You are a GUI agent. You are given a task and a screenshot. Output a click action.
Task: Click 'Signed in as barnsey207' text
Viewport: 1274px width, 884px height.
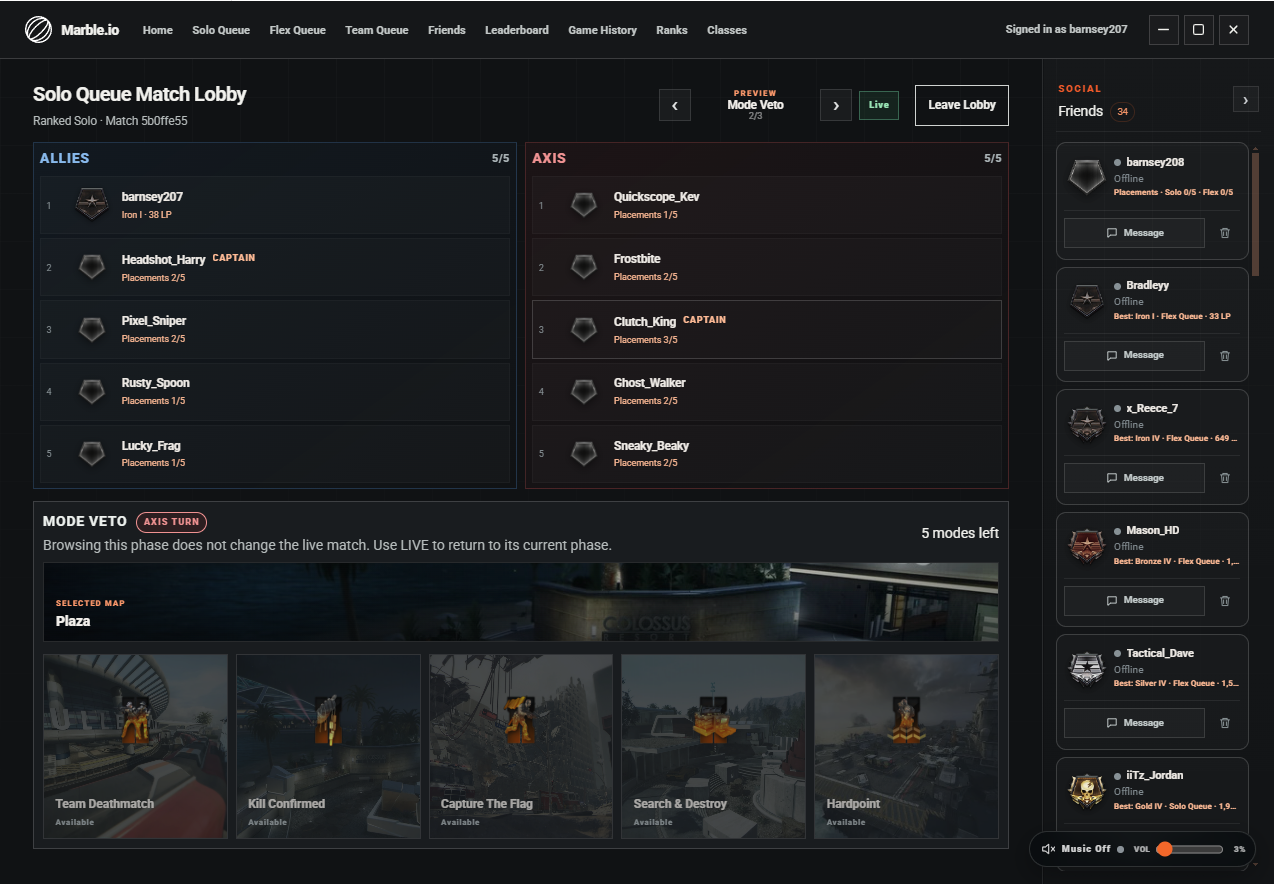(1066, 30)
